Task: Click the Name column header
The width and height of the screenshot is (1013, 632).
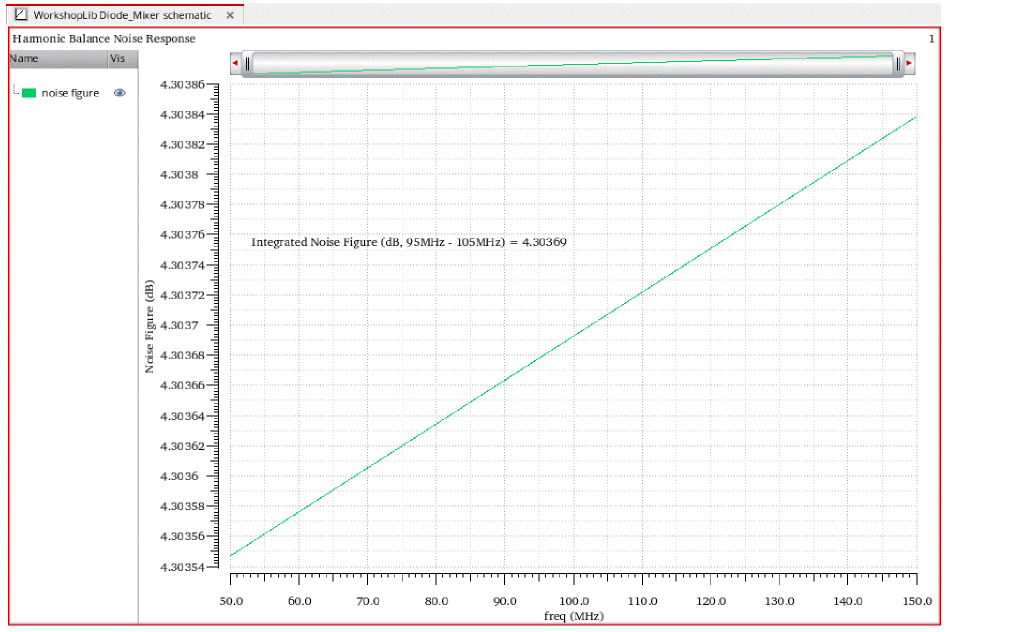Action: pos(24,59)
